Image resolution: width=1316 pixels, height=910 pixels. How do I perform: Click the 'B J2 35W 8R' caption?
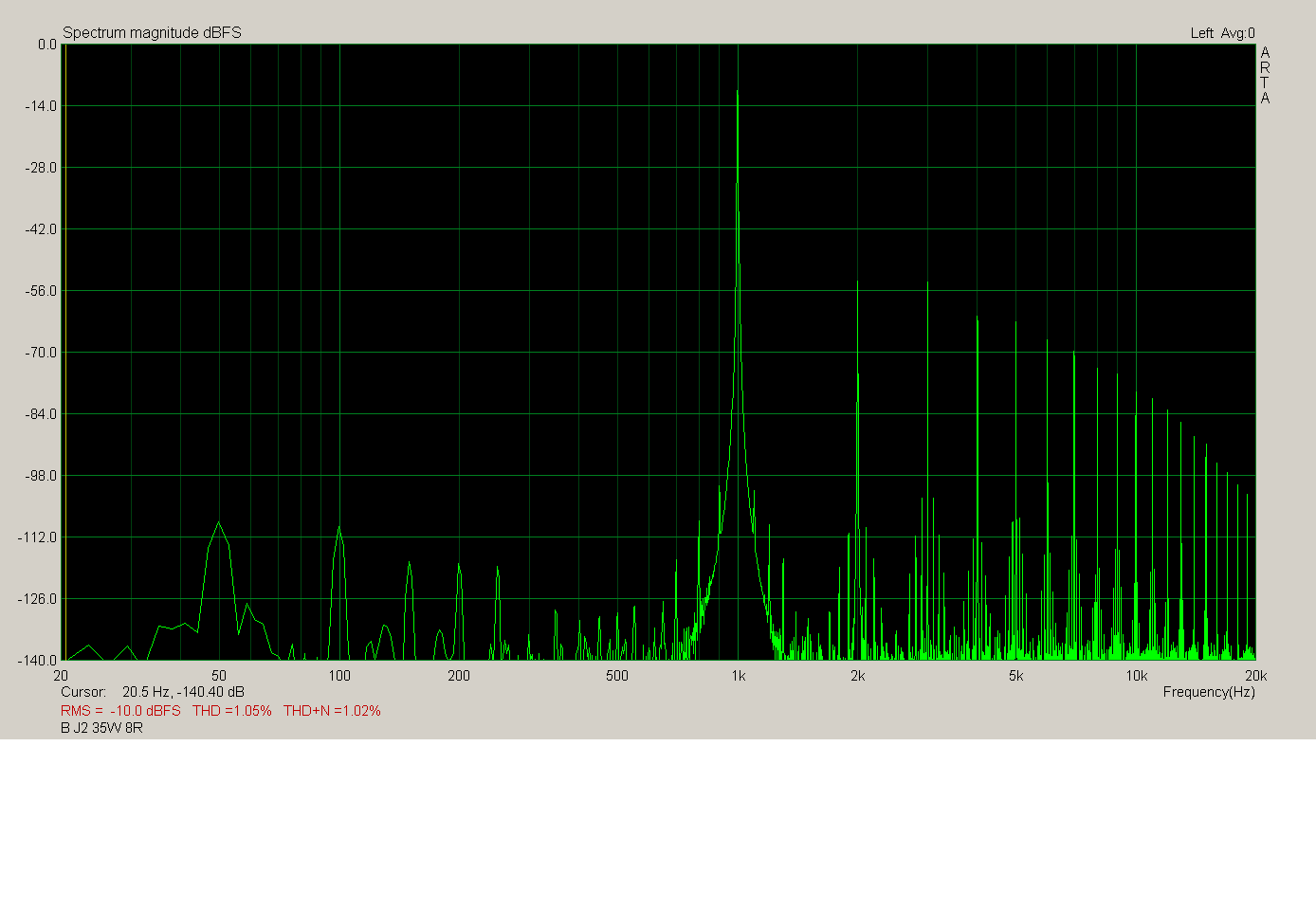pyautogui.click(x=101, y=728)
